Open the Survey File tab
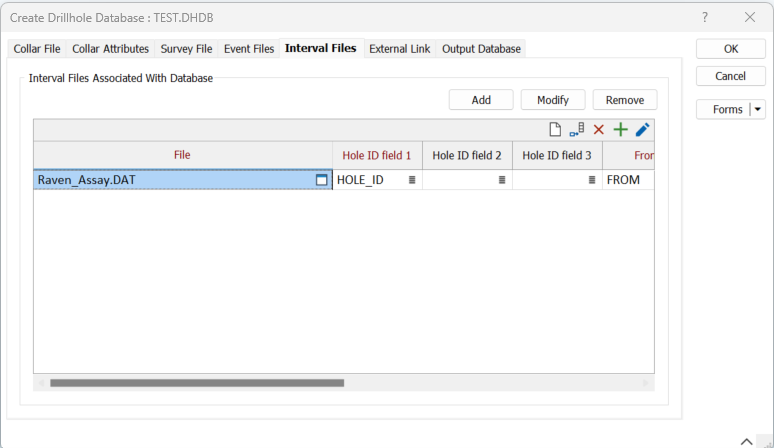 coord(186,49)
